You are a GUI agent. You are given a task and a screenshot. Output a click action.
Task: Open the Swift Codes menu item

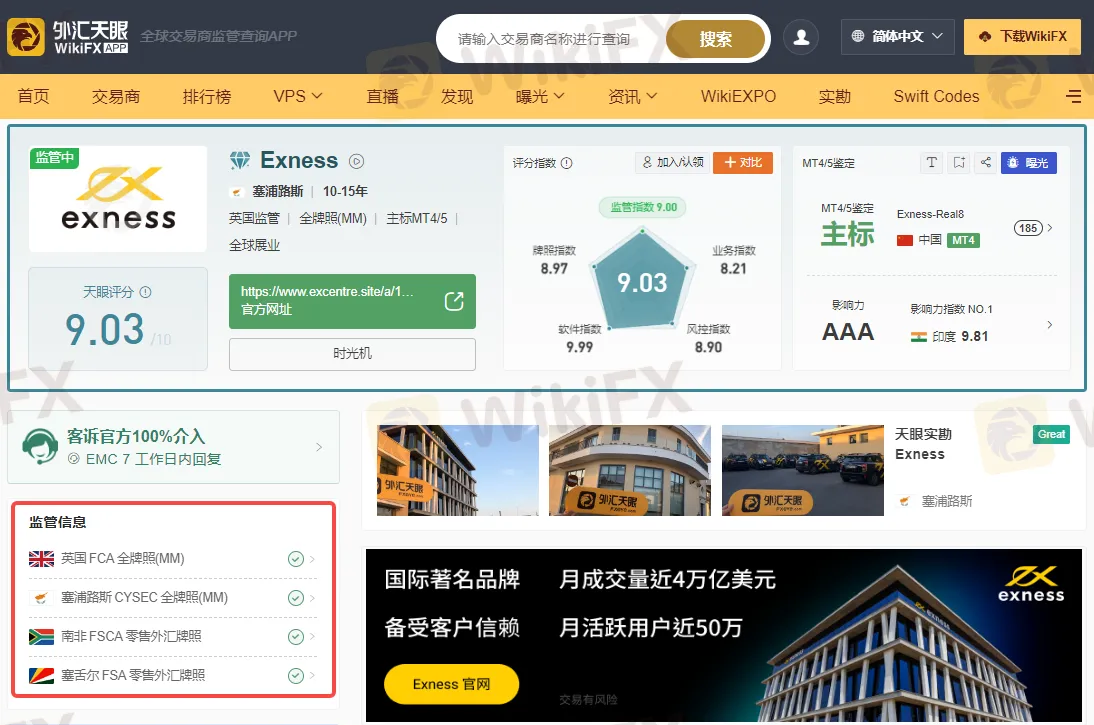point(936,96)
